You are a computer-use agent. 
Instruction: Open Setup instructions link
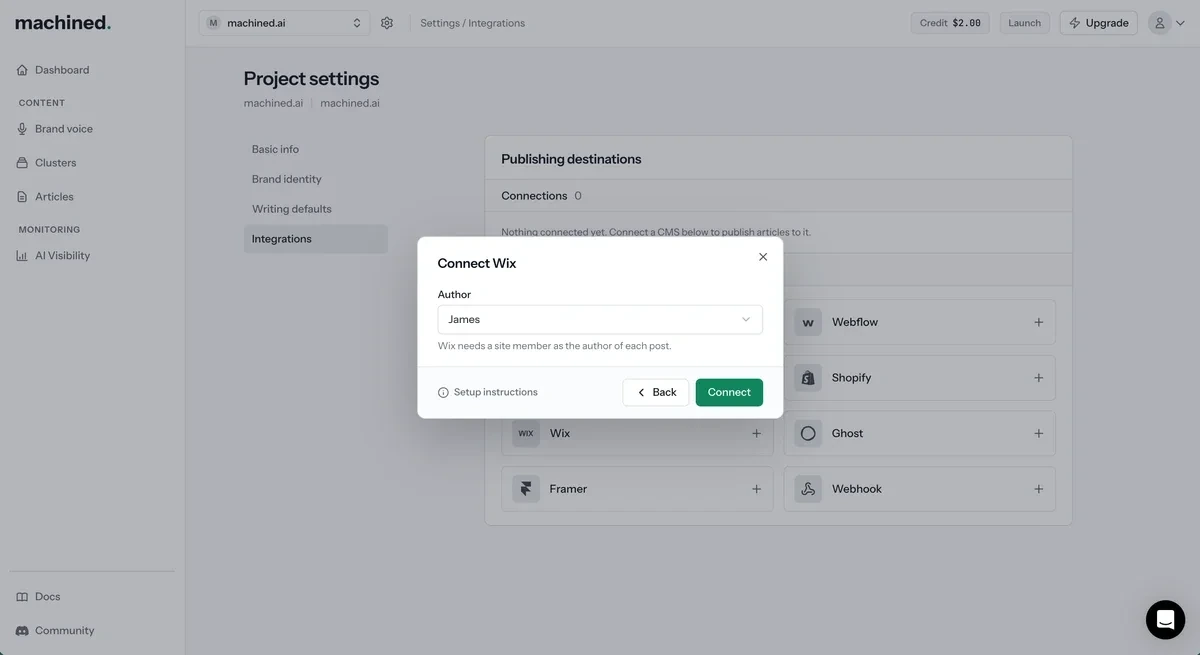[495, 392]
